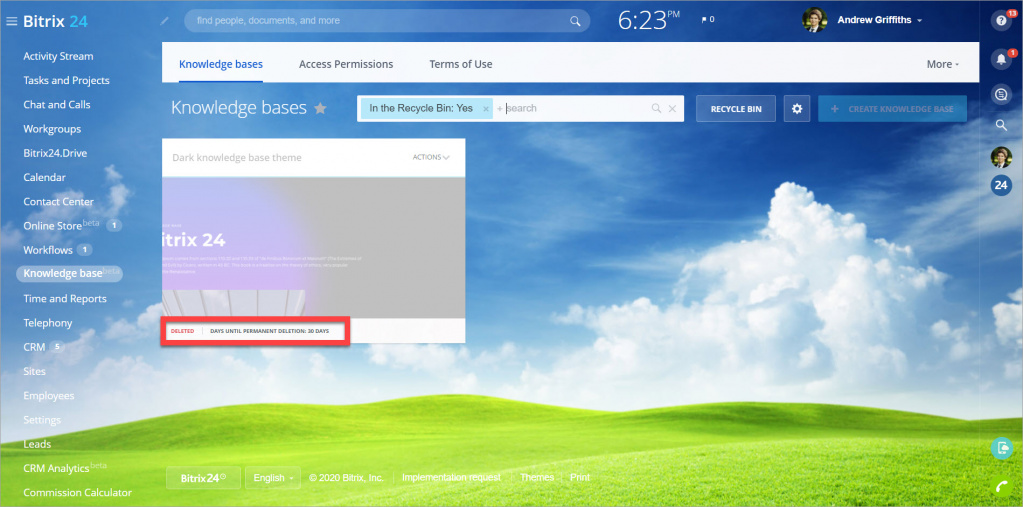1023x507 pixels.
Task: Click Print footer link
Action: [580, 478]
